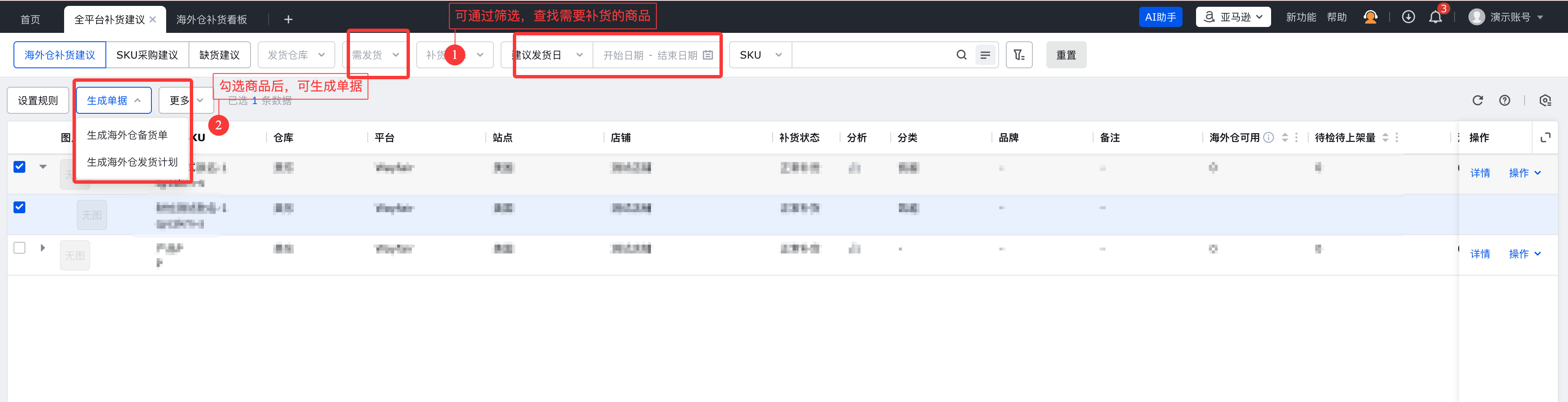Uncheck the first row checkbox
This screenshot has height=402, width=1568.
[x=19, y=166]
